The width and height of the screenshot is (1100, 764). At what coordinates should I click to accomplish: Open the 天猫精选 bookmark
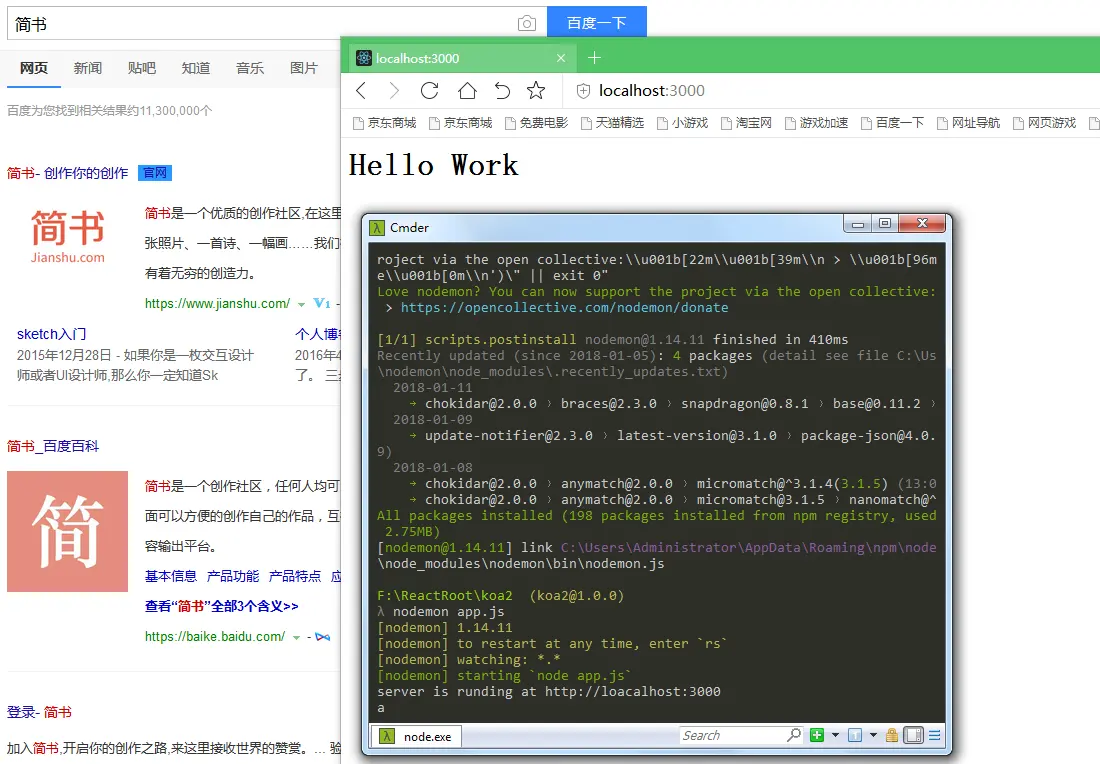click(612, 123)
